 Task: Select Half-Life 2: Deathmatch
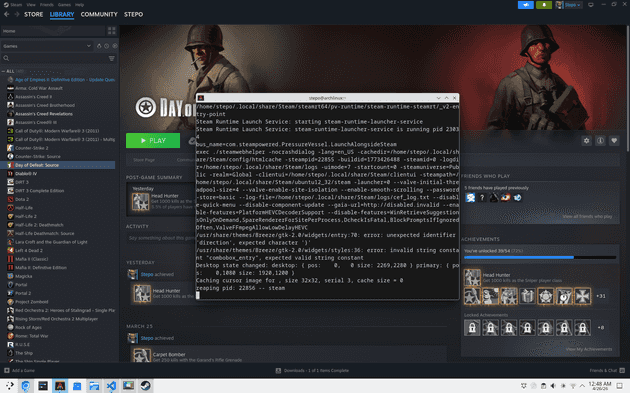[61, 225]
